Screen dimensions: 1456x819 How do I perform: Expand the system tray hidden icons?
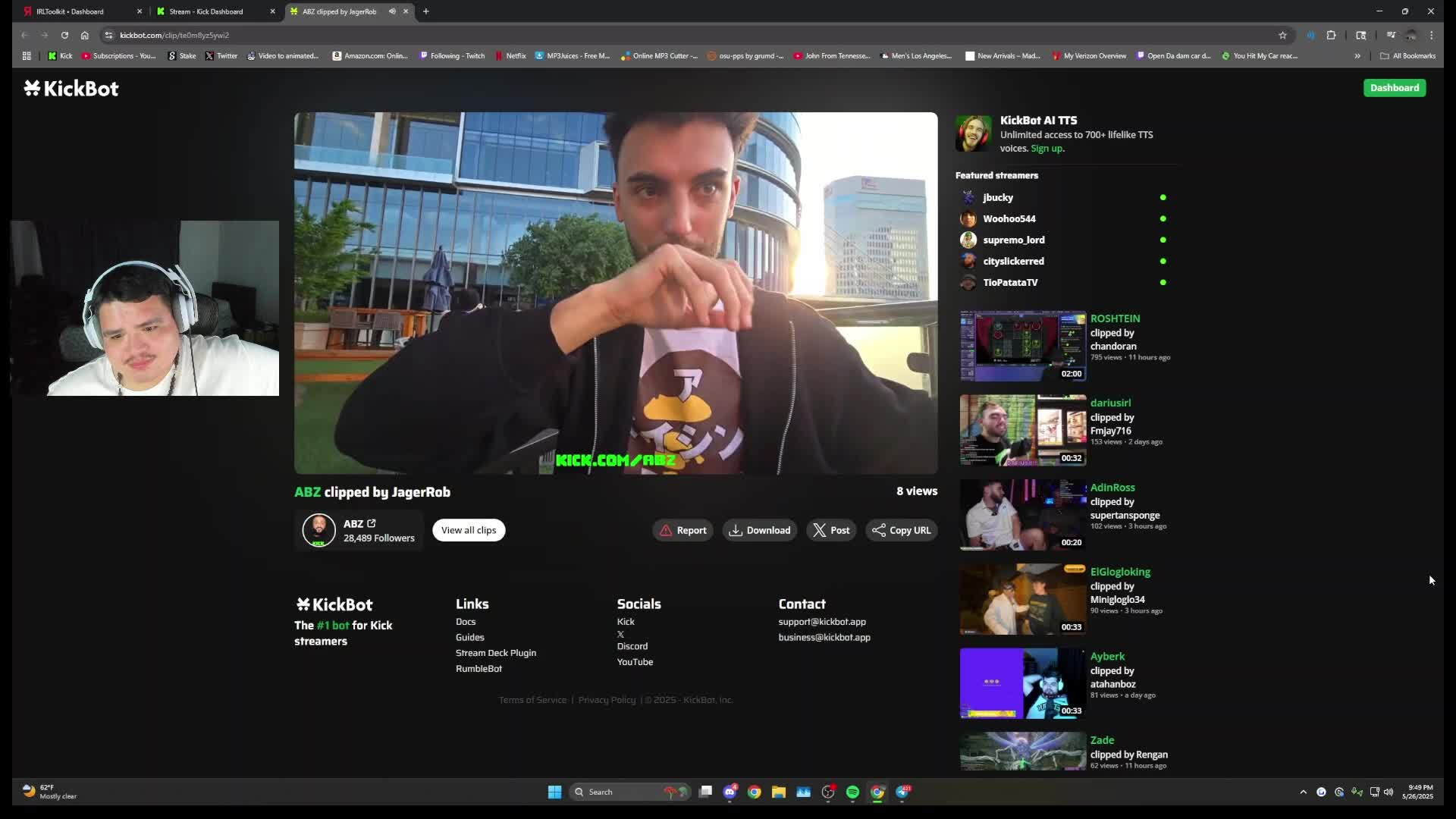point(1303,792)
